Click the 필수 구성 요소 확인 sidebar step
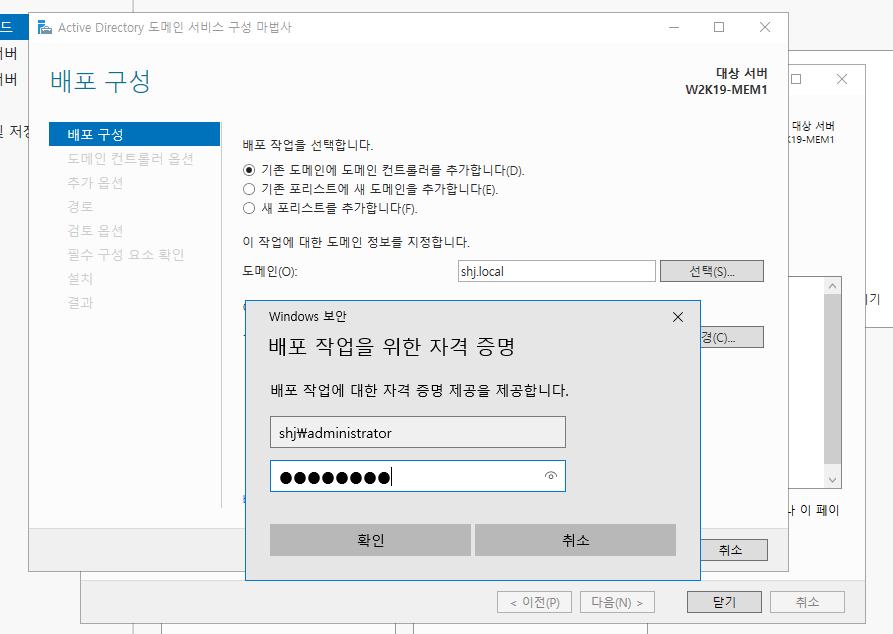 [x=125, y=254]
